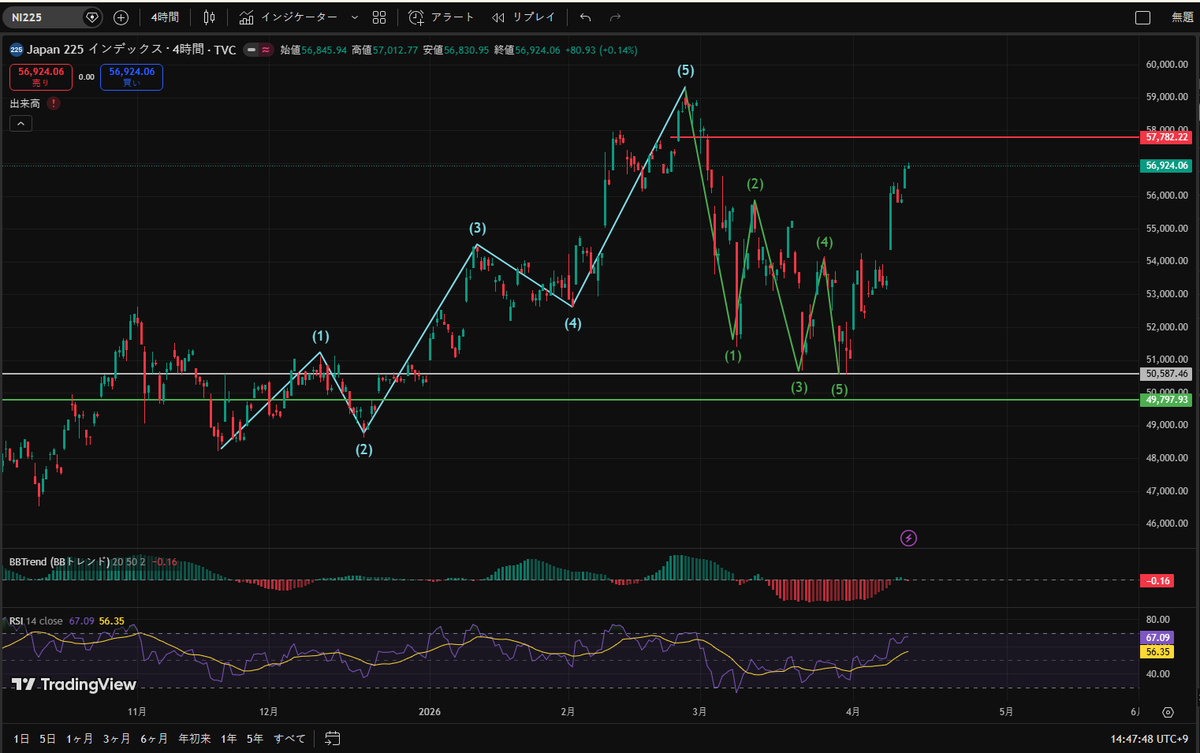The image size is (1200, 753).
Task: Open the インジケーター indicators dialog
Action: 288,17
